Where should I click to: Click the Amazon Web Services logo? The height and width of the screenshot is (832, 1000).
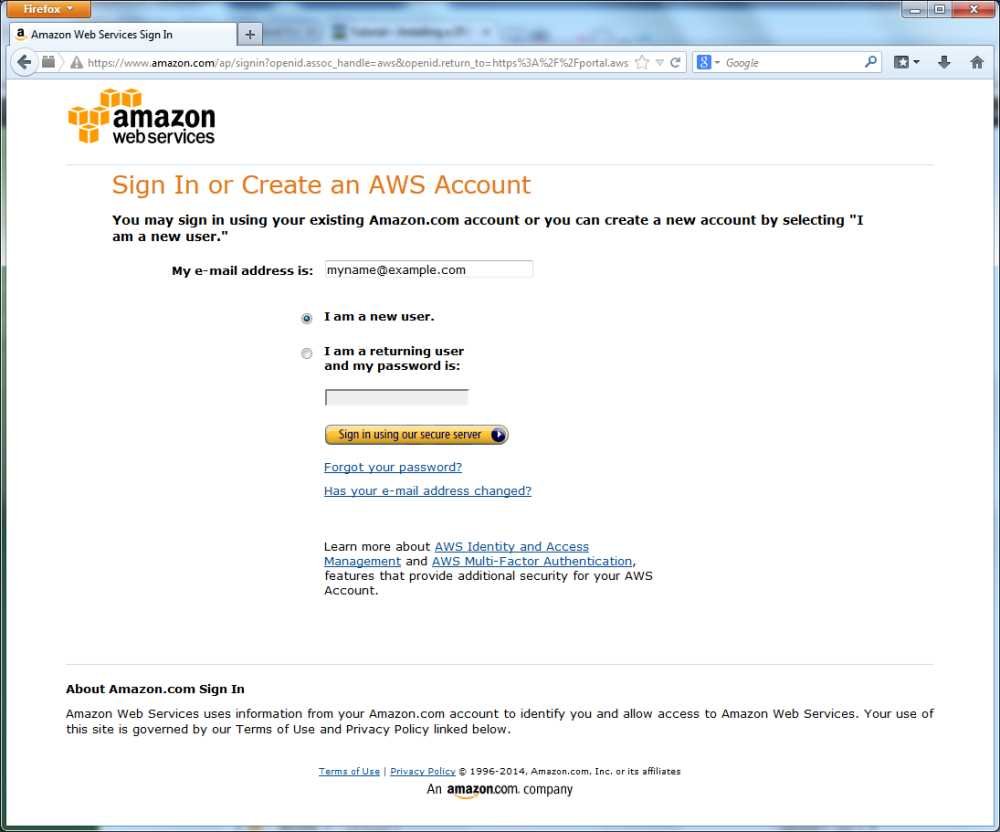click(x=142, y=116)
